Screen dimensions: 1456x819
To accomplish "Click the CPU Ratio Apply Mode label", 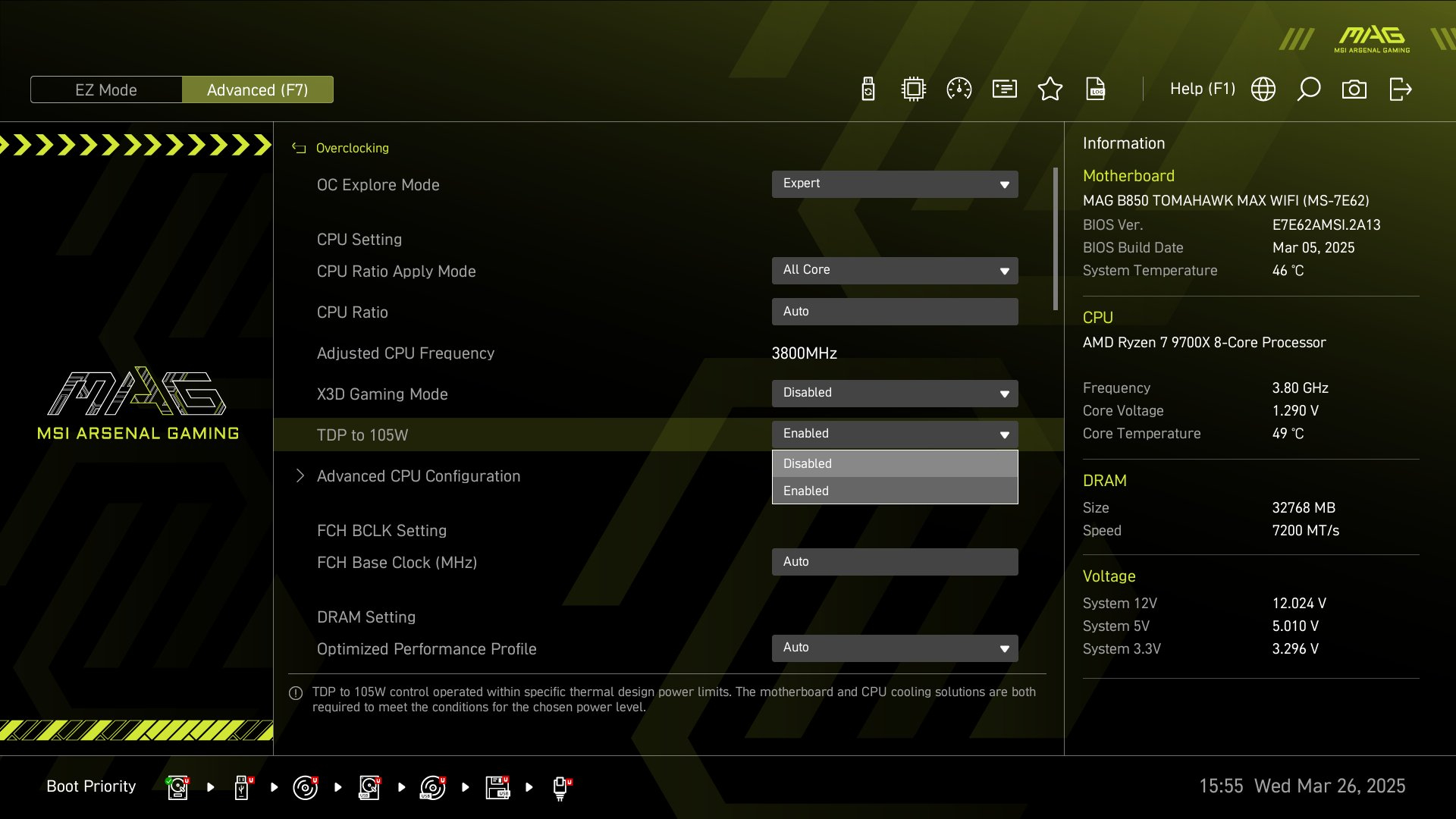I will pyautogui.click(x=397, y=271).
